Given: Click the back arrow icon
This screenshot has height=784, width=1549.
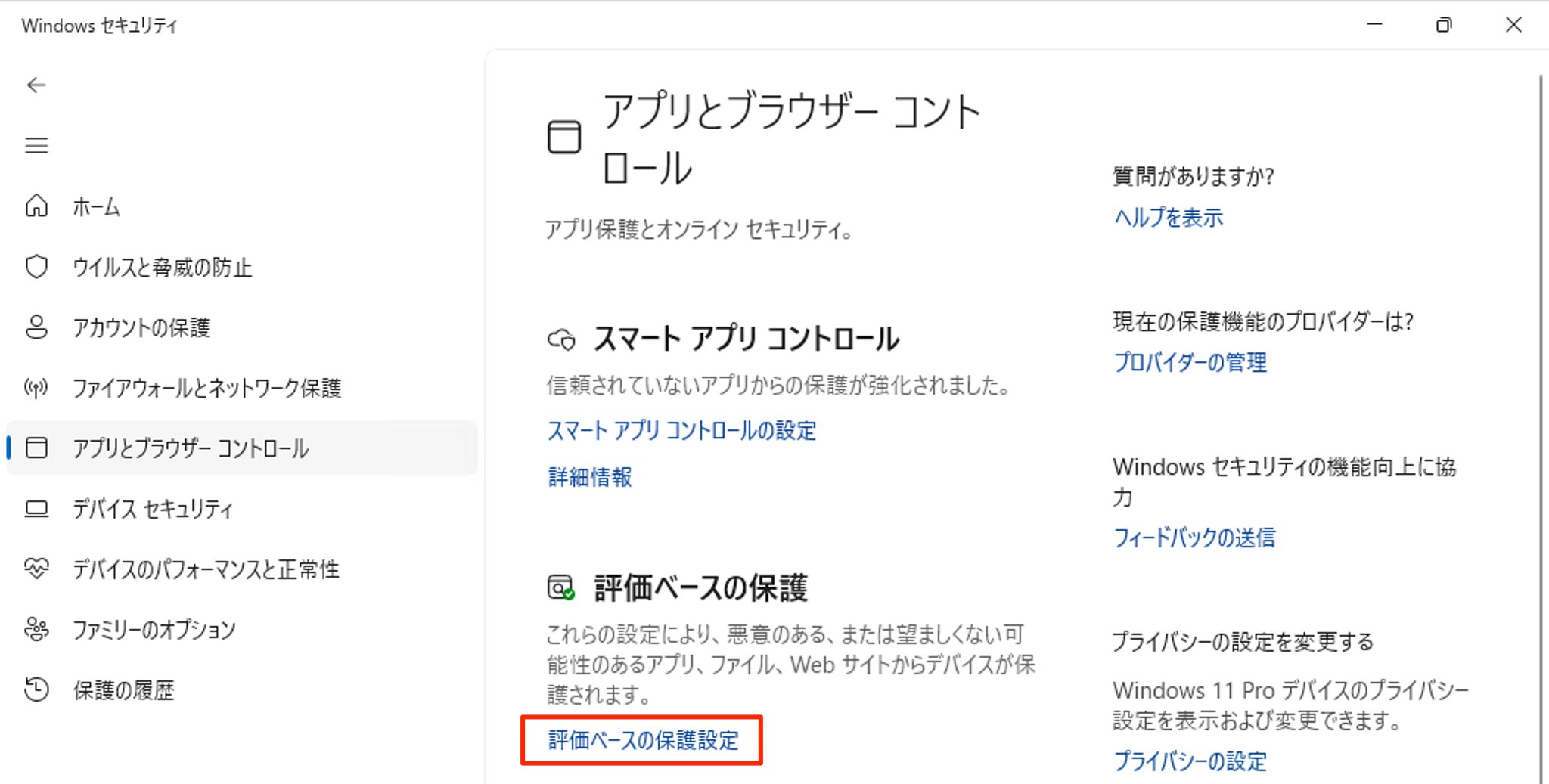Looking at the screenshot, I should (36, 85).
